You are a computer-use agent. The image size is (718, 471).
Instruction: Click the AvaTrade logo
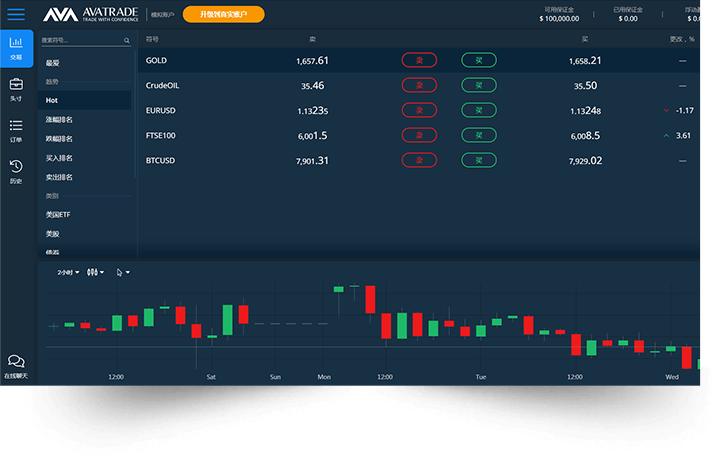(x=92, y=15)
